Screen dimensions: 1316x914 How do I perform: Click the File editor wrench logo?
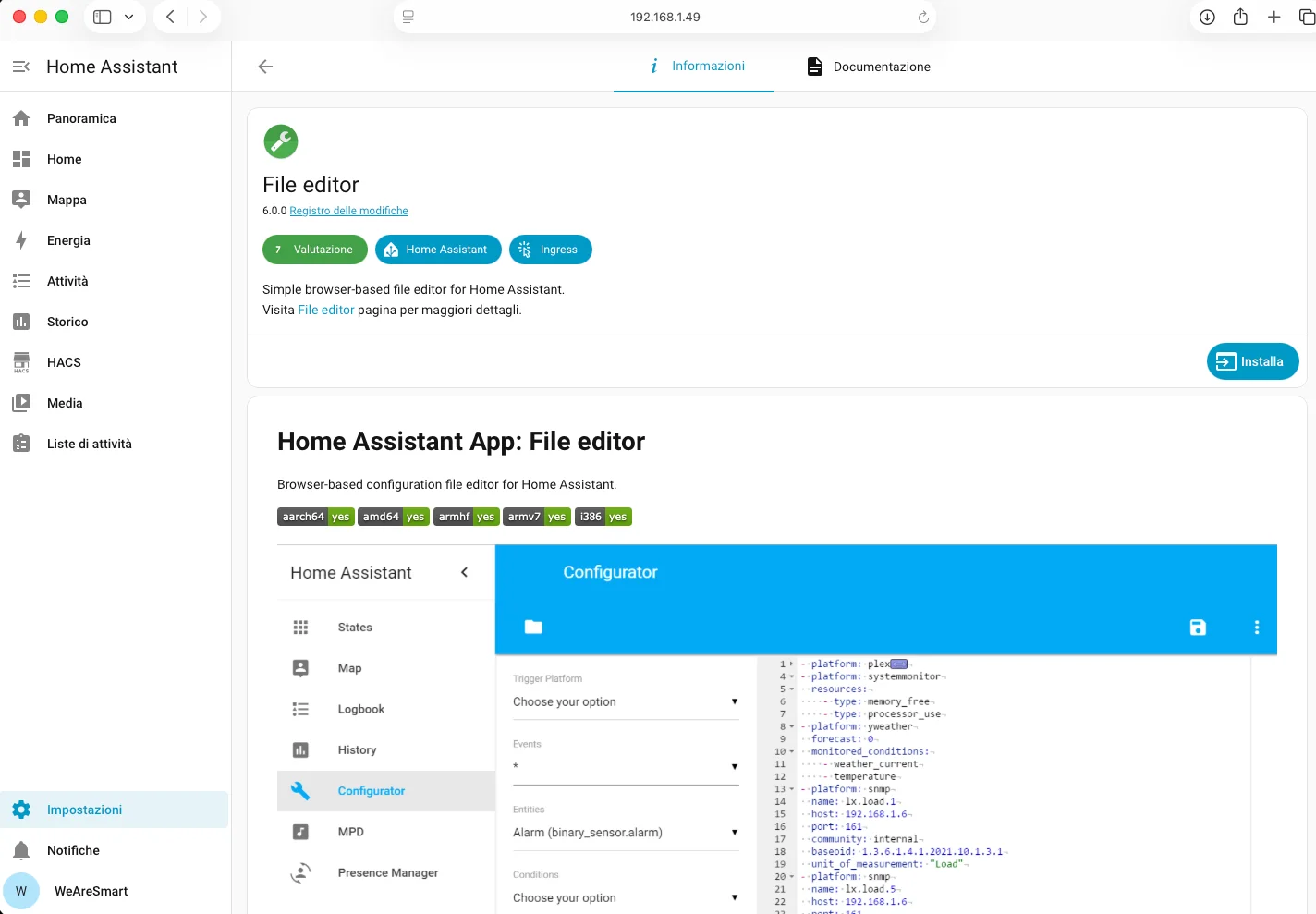281,141
